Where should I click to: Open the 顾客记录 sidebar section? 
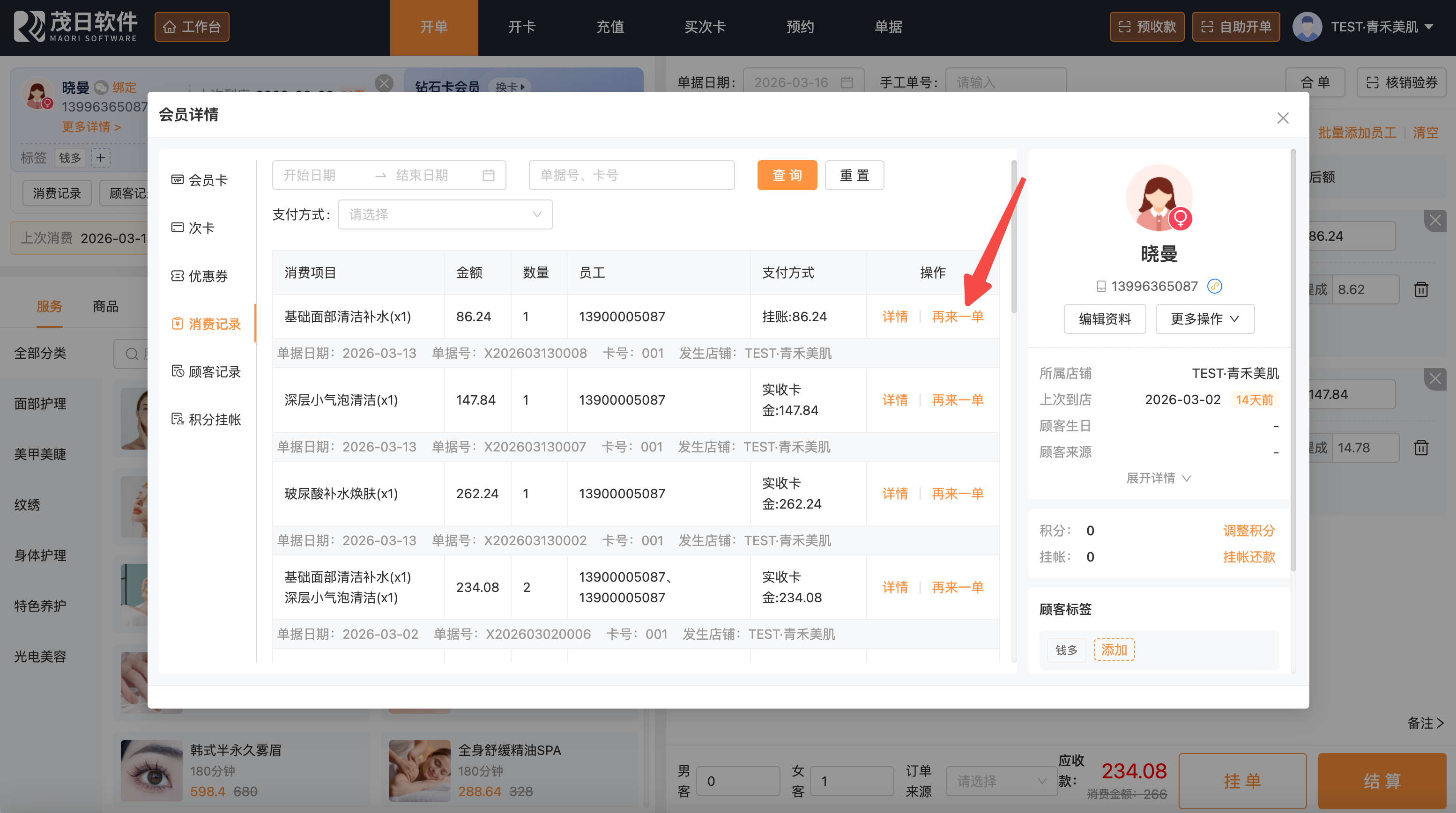point(206,372)
